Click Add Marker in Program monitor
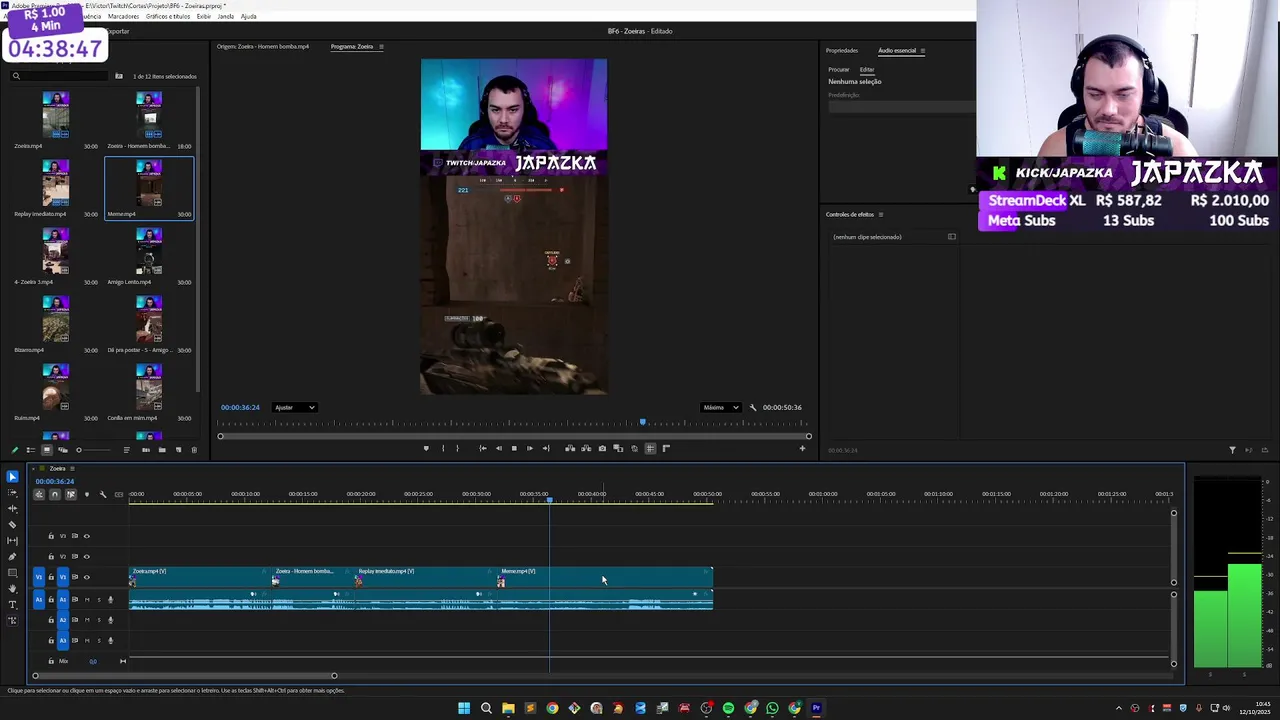The height and width of the screenshot is (720, 1280). (x=426, y=448)
